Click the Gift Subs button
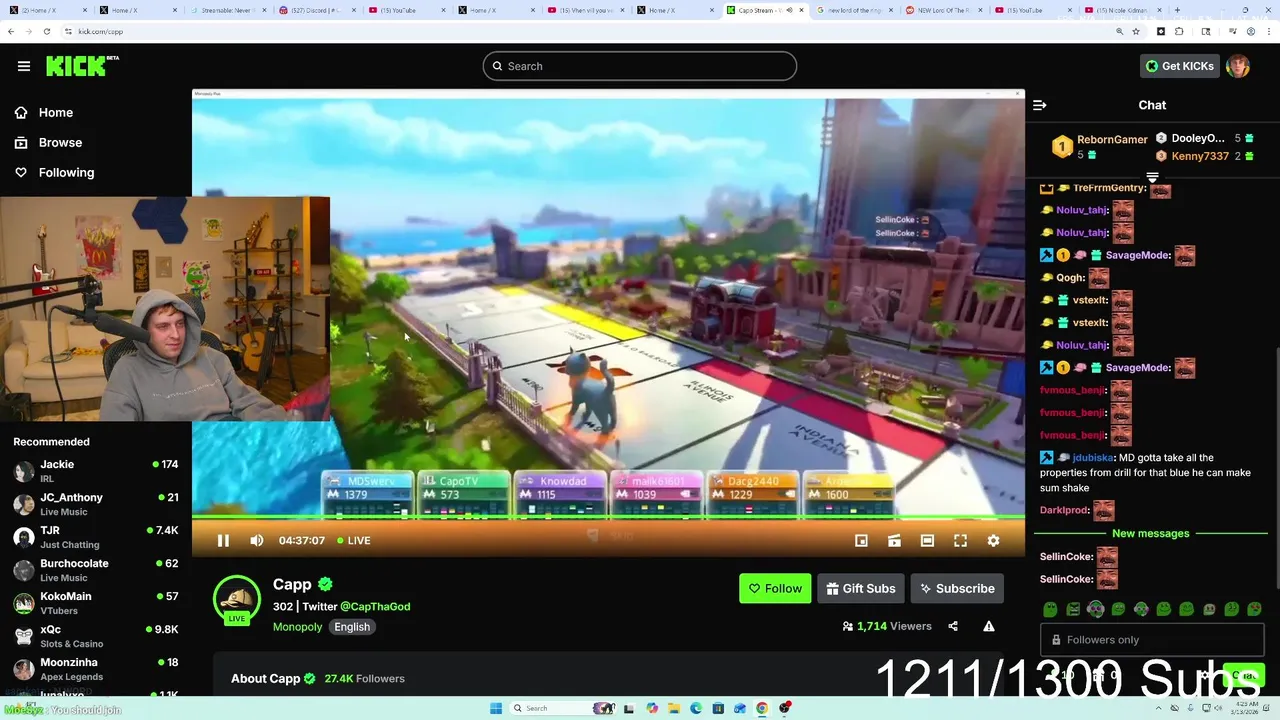 click(x=860, y=589)
